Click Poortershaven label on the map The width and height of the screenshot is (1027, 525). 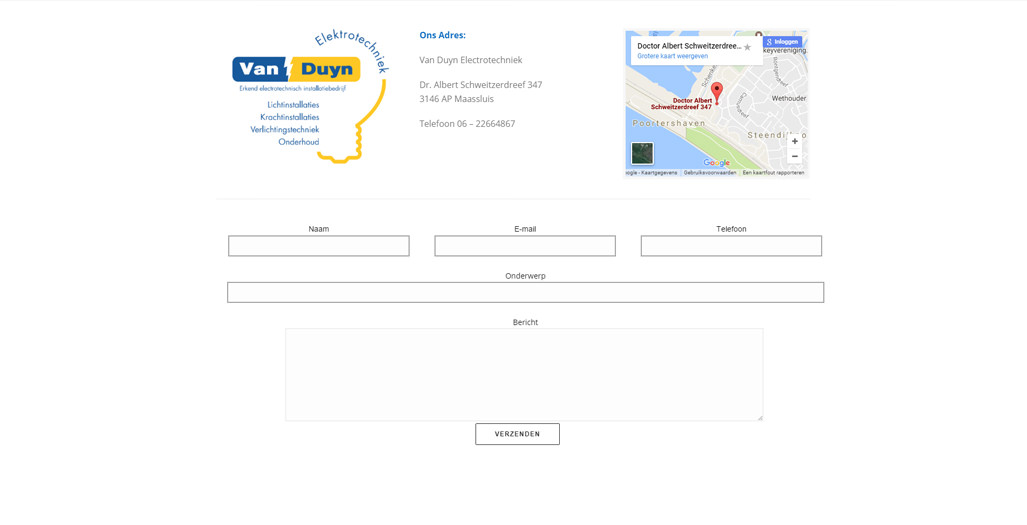pos(669,123)
